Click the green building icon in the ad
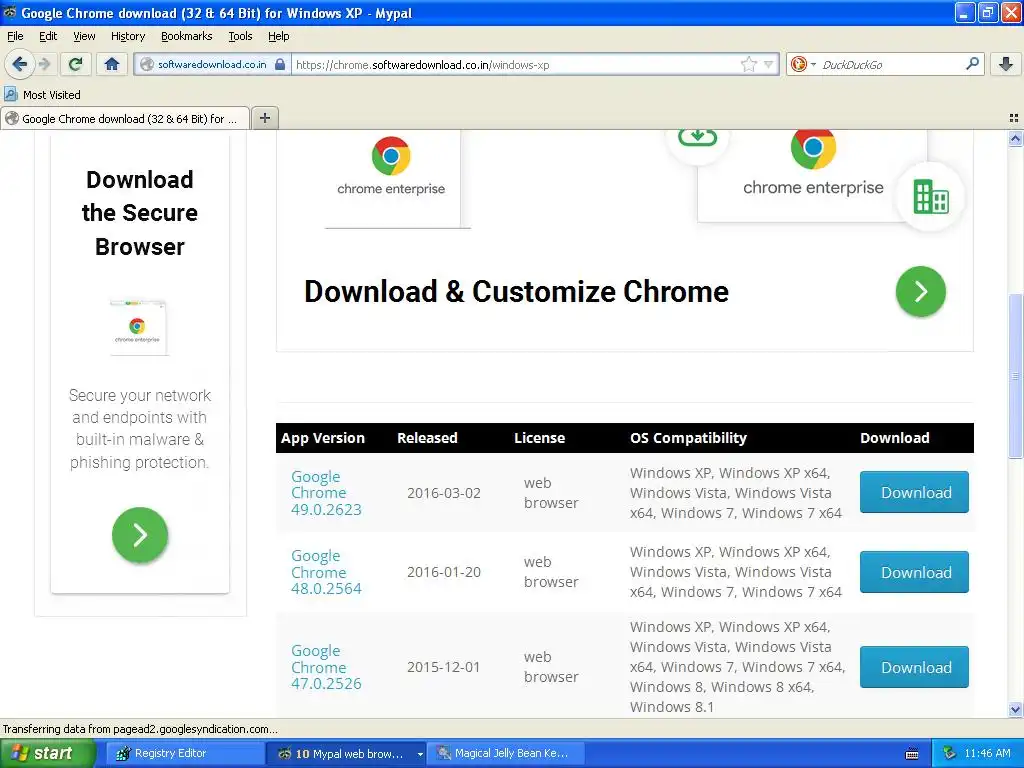1024x768 pixels. point(931,197)
